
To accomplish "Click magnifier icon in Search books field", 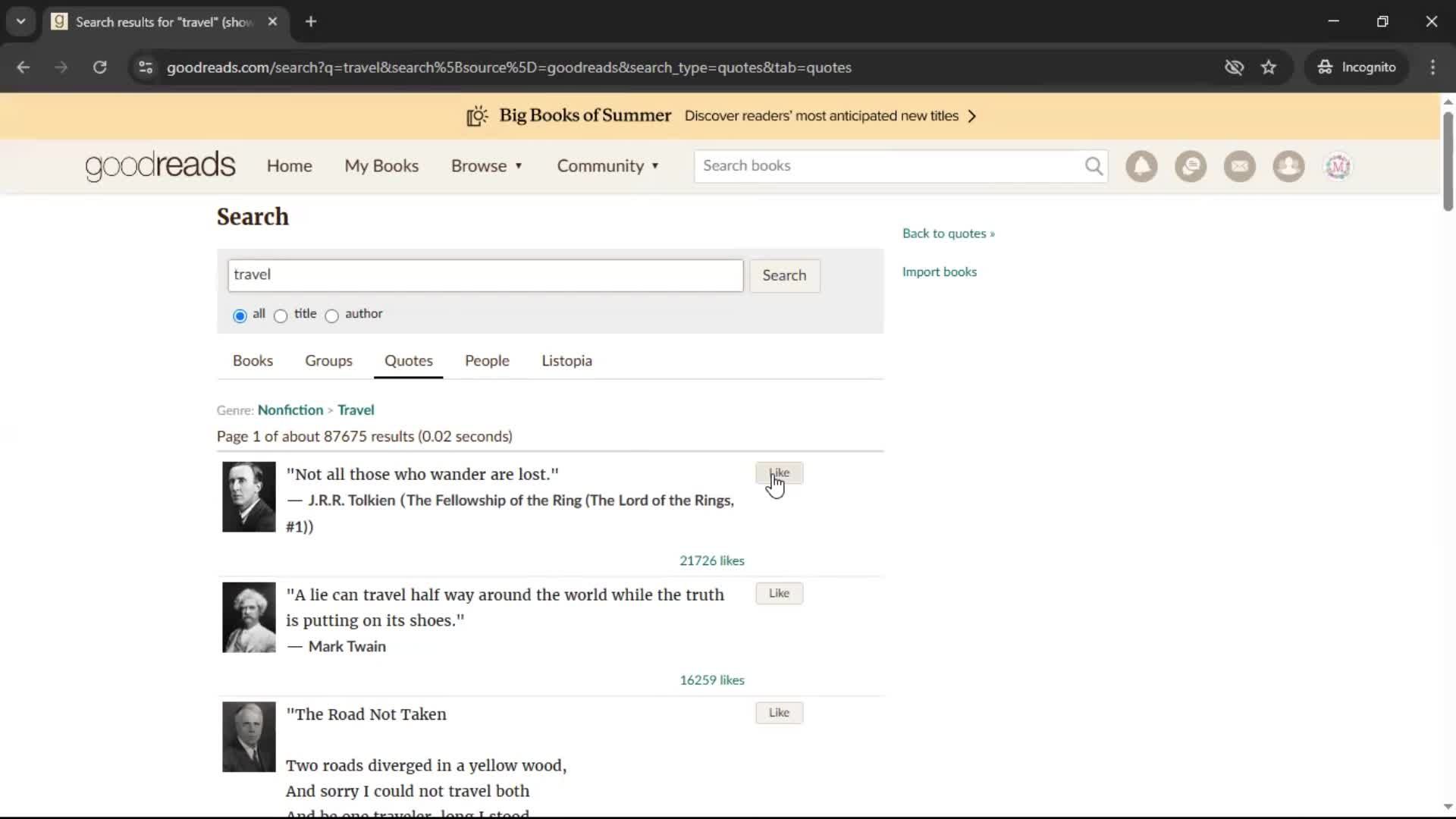I will [x=1093, y=166].
